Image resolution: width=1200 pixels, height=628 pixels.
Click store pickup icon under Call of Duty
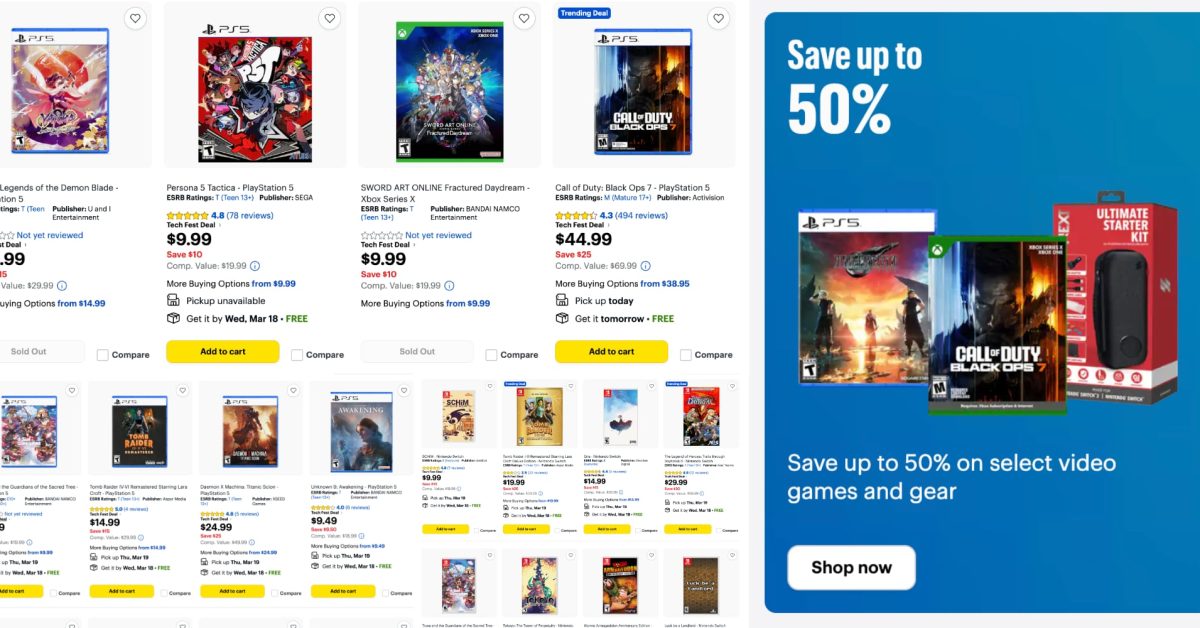pos(562,300)
